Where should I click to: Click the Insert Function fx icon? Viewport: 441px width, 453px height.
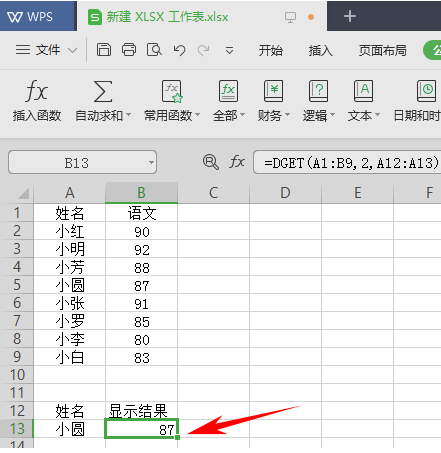coord(37,91)
